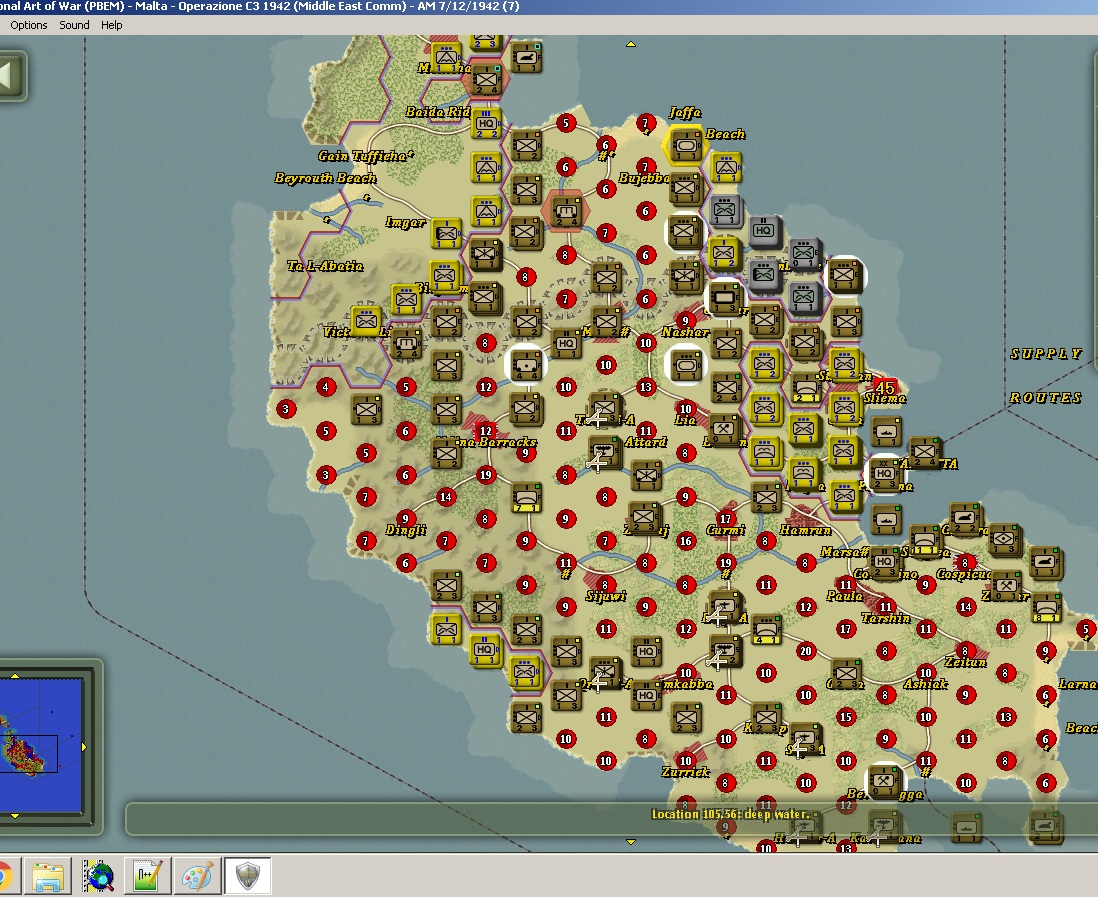Select the artillery unit showing 4 1
This screenshot has height=900, width=1098.
tap(766, 630)
